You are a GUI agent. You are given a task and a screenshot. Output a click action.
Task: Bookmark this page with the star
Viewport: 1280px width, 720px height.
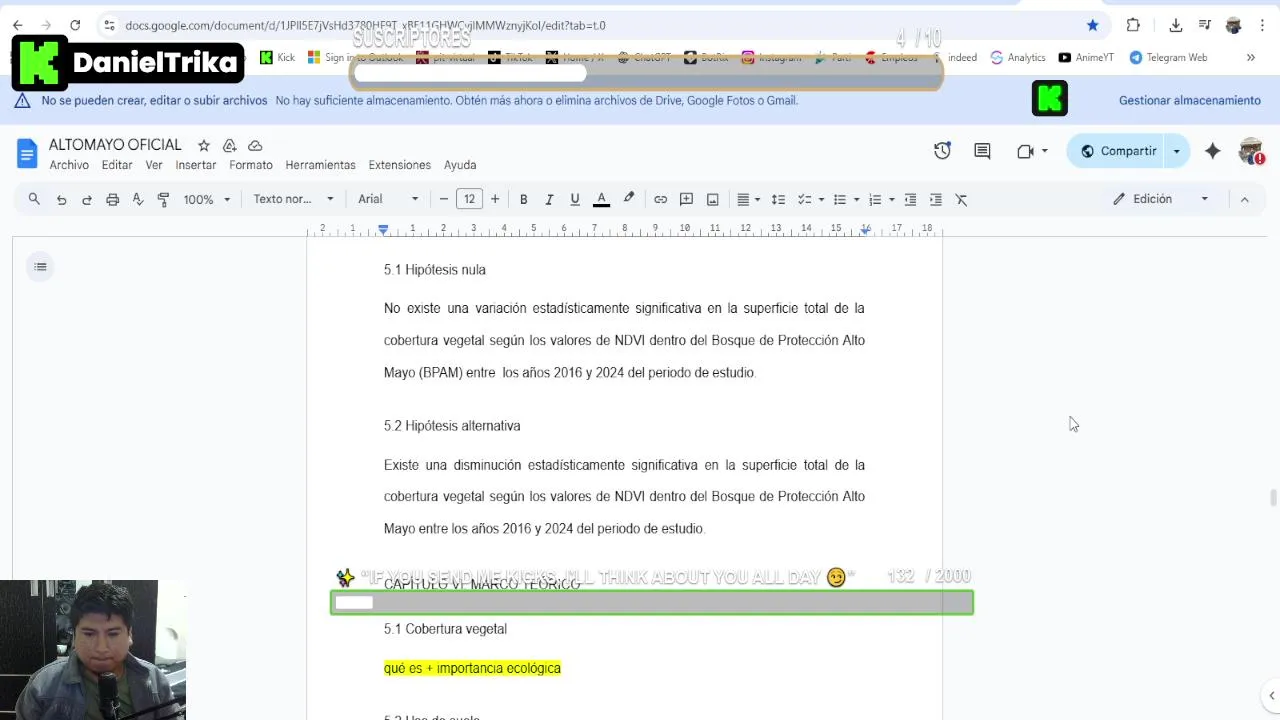click(1092, 25)
